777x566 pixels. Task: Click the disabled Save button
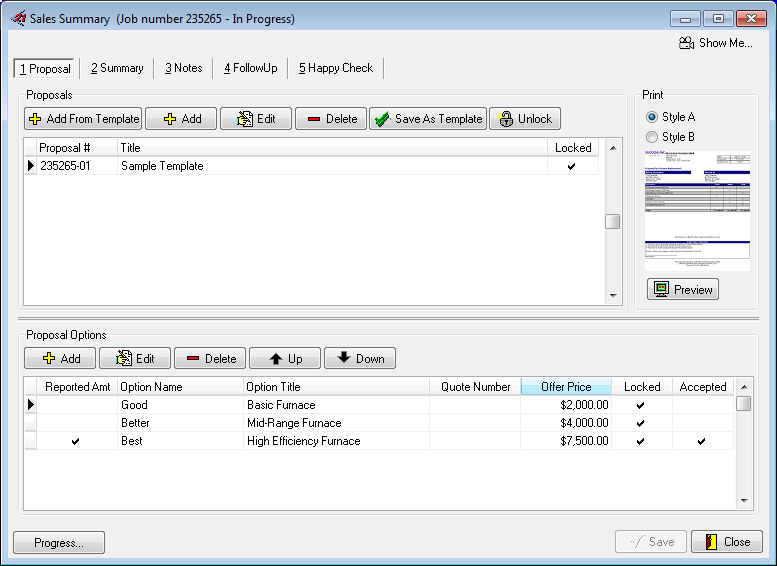(651, 542)
